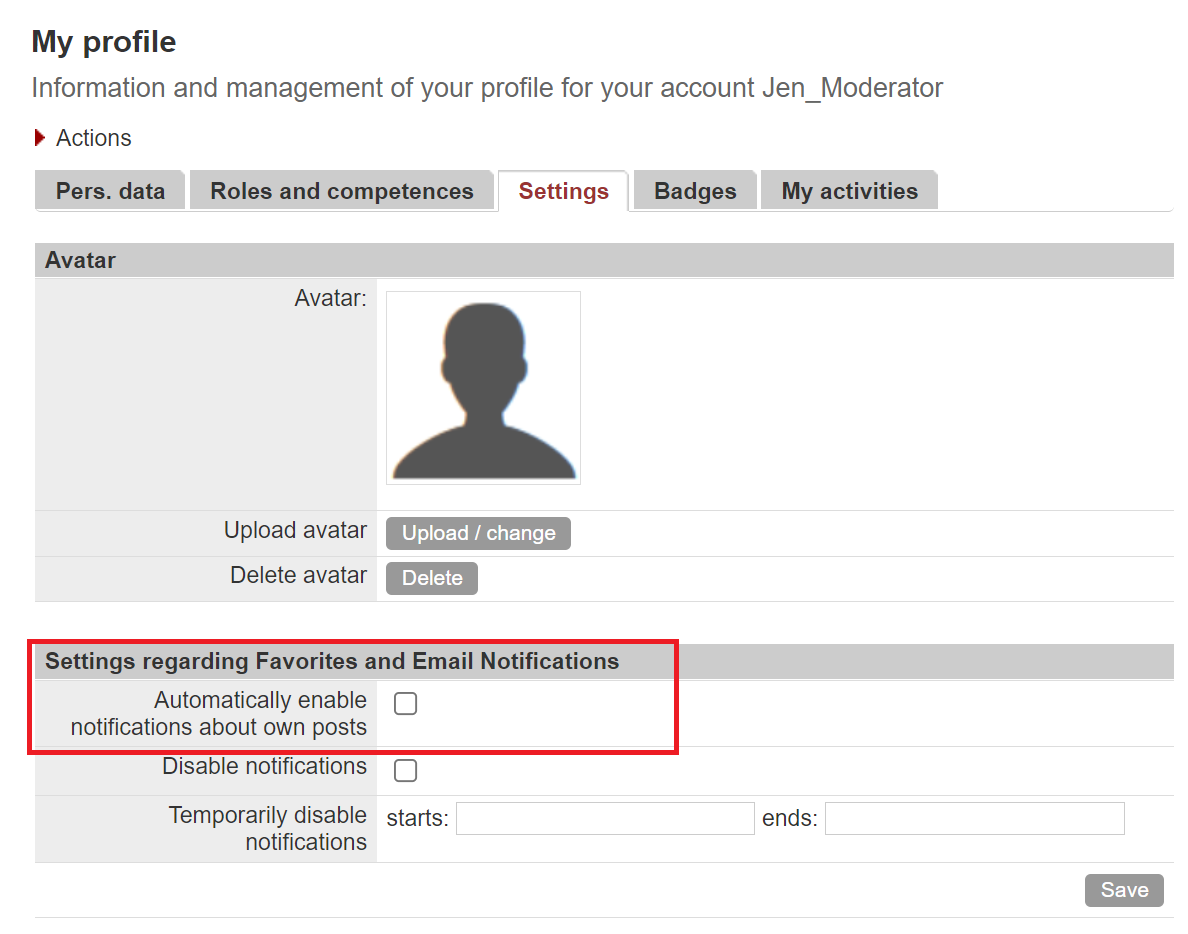Show the My activities tab
The width and height of the screenshot is (1188, 934).
pos(849,191)
